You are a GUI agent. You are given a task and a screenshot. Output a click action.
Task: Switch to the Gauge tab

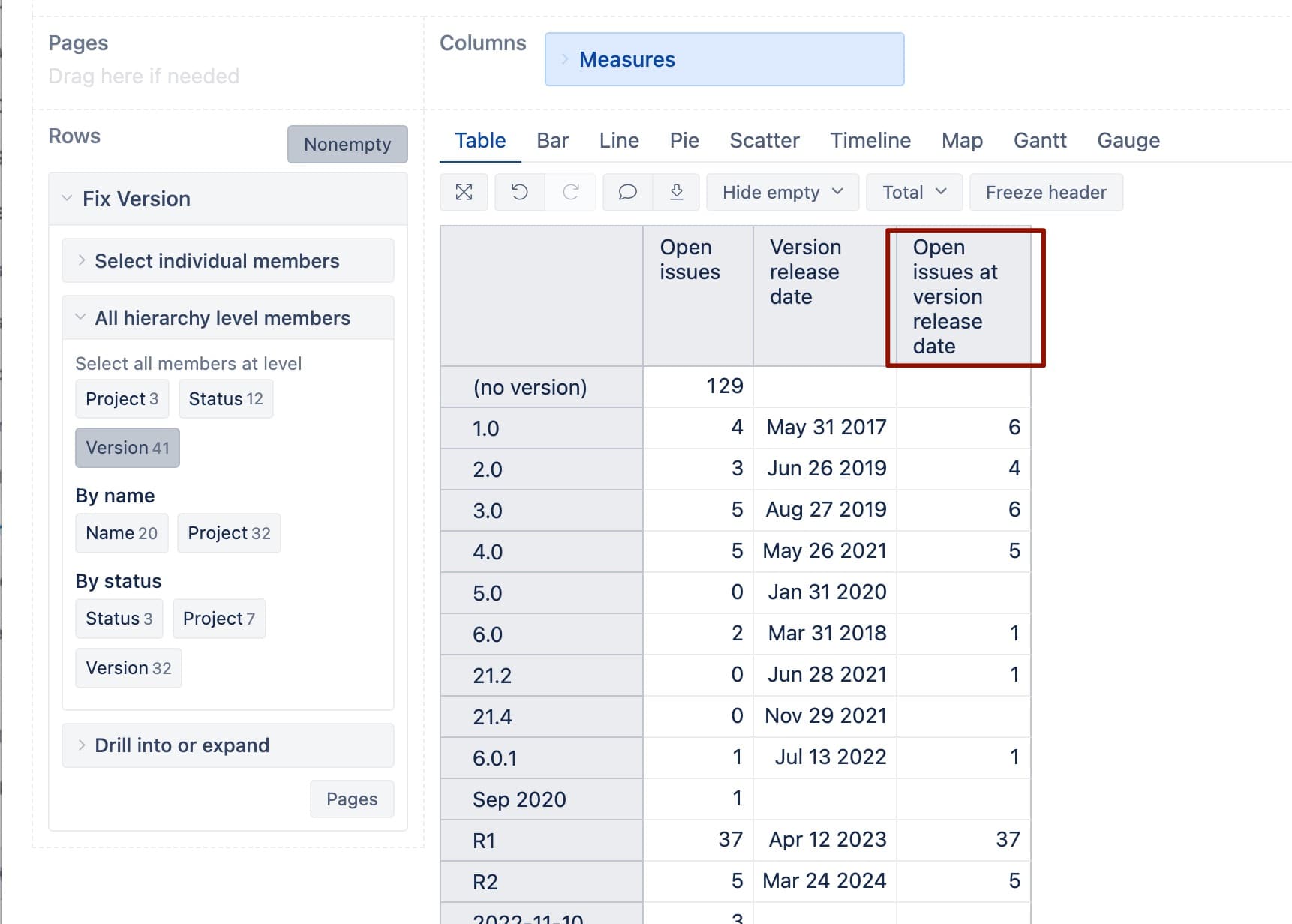pyautogui.click(x=1128, y=141)
